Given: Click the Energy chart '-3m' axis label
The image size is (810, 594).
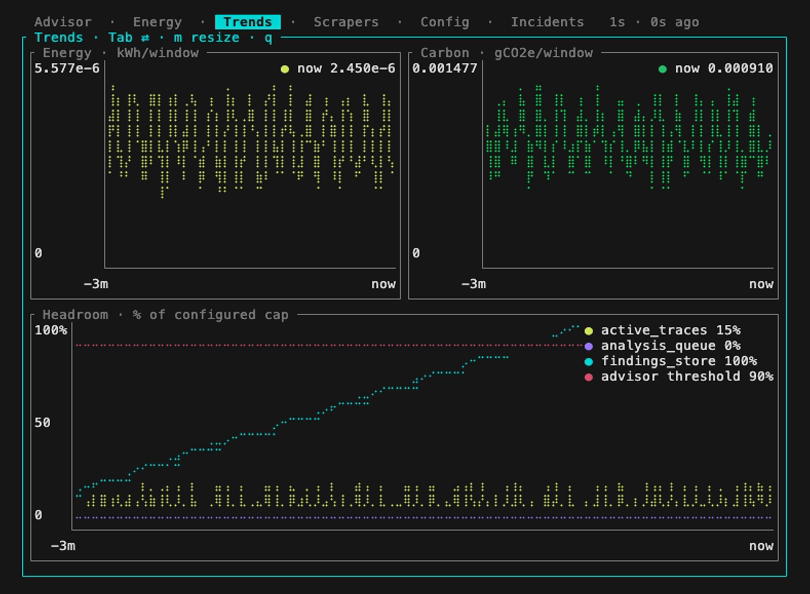Looking at the screenshot, I should click(96, 284).
